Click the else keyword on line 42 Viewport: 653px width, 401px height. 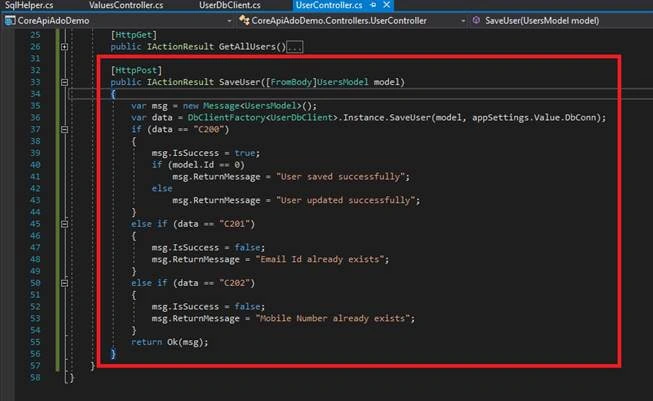[162, 189]
